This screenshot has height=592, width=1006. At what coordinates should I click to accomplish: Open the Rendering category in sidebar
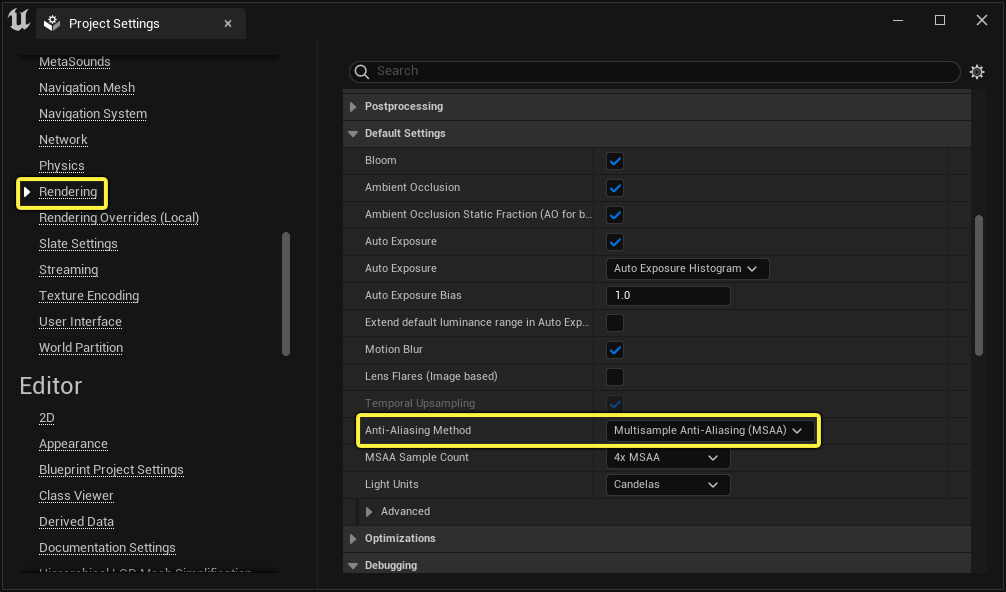[x=68, y=192]
